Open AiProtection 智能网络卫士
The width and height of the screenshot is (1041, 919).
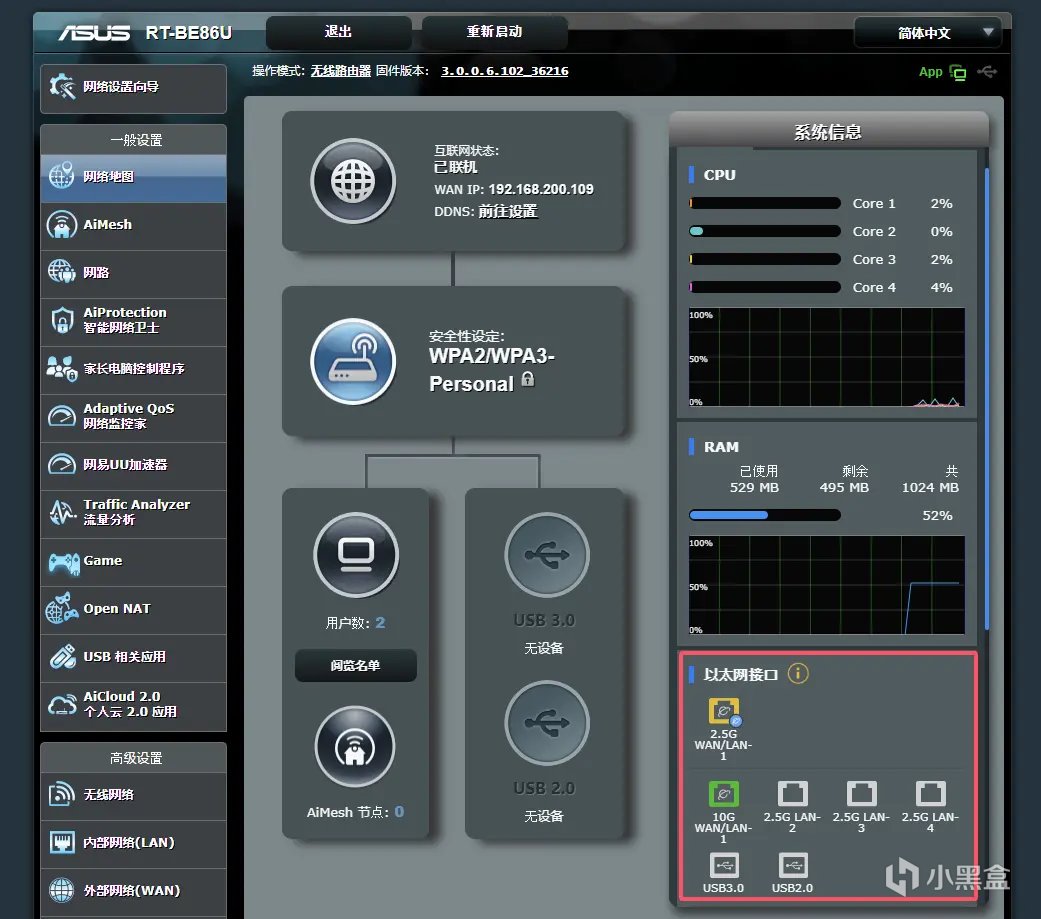click(133, 321)
